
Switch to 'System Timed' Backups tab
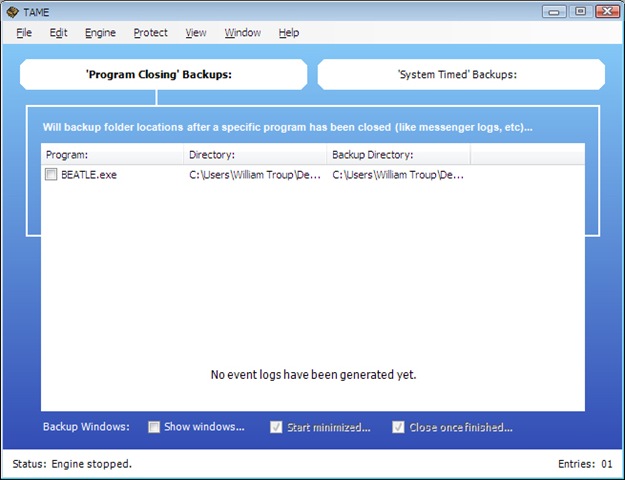click(x=461, y=75)
